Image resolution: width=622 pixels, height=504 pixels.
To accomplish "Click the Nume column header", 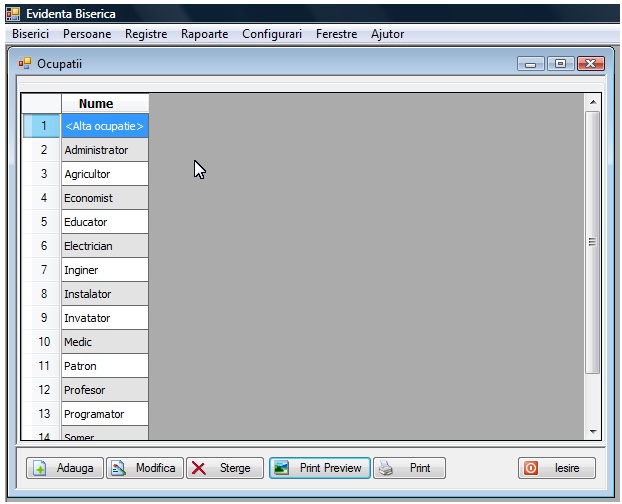I will (96, 104).
